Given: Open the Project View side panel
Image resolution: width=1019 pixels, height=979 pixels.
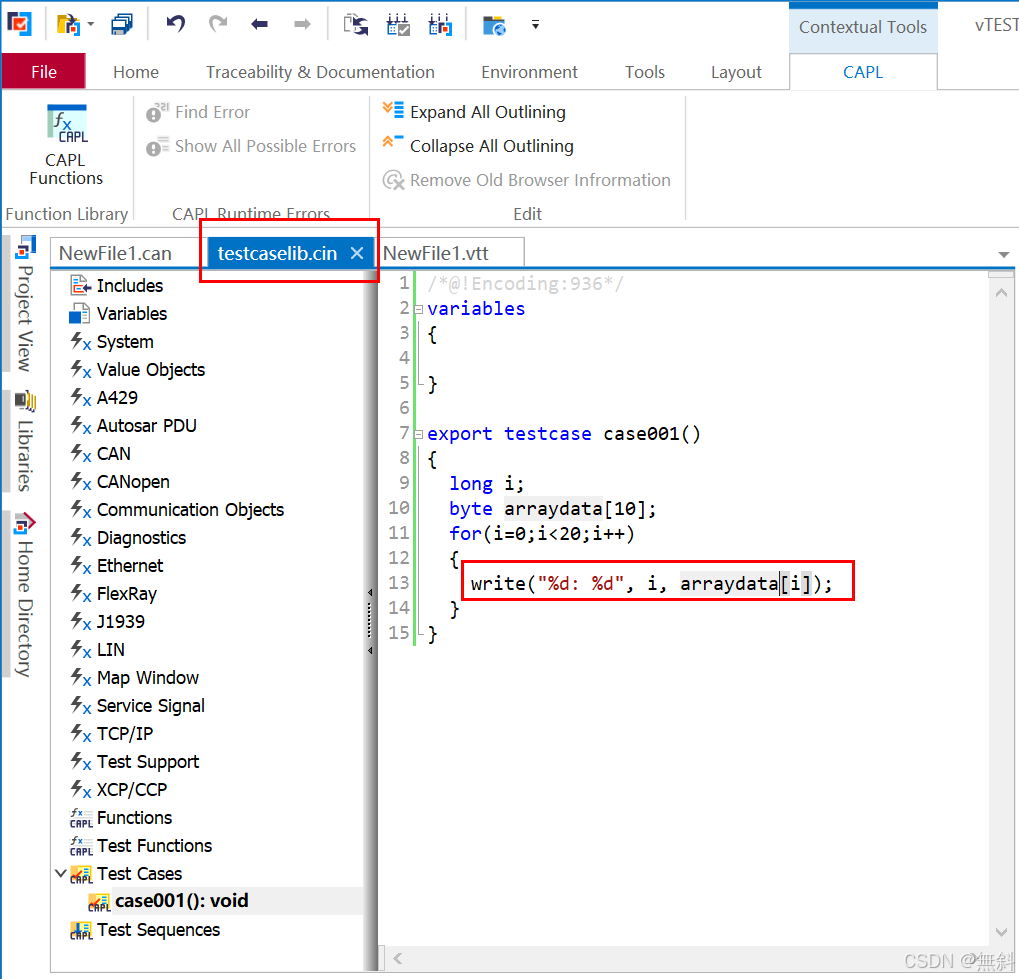Looking at the screenshot, I should coord(25,304).
